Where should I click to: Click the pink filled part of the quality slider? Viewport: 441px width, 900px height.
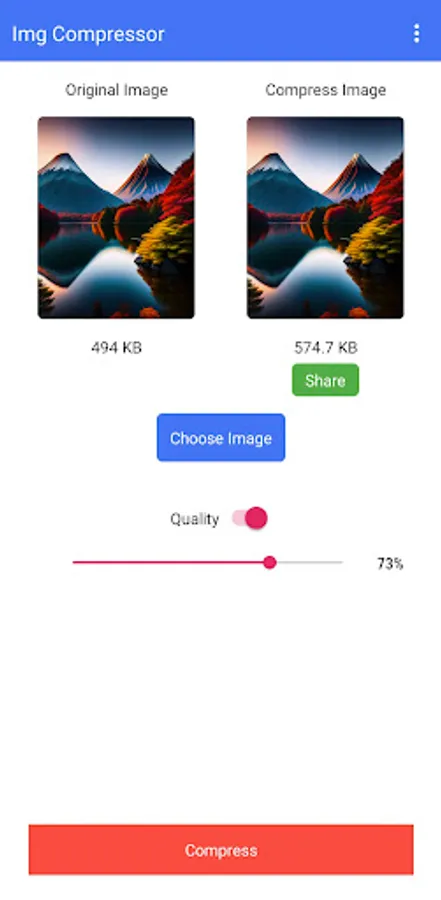(x=168, y=562)
